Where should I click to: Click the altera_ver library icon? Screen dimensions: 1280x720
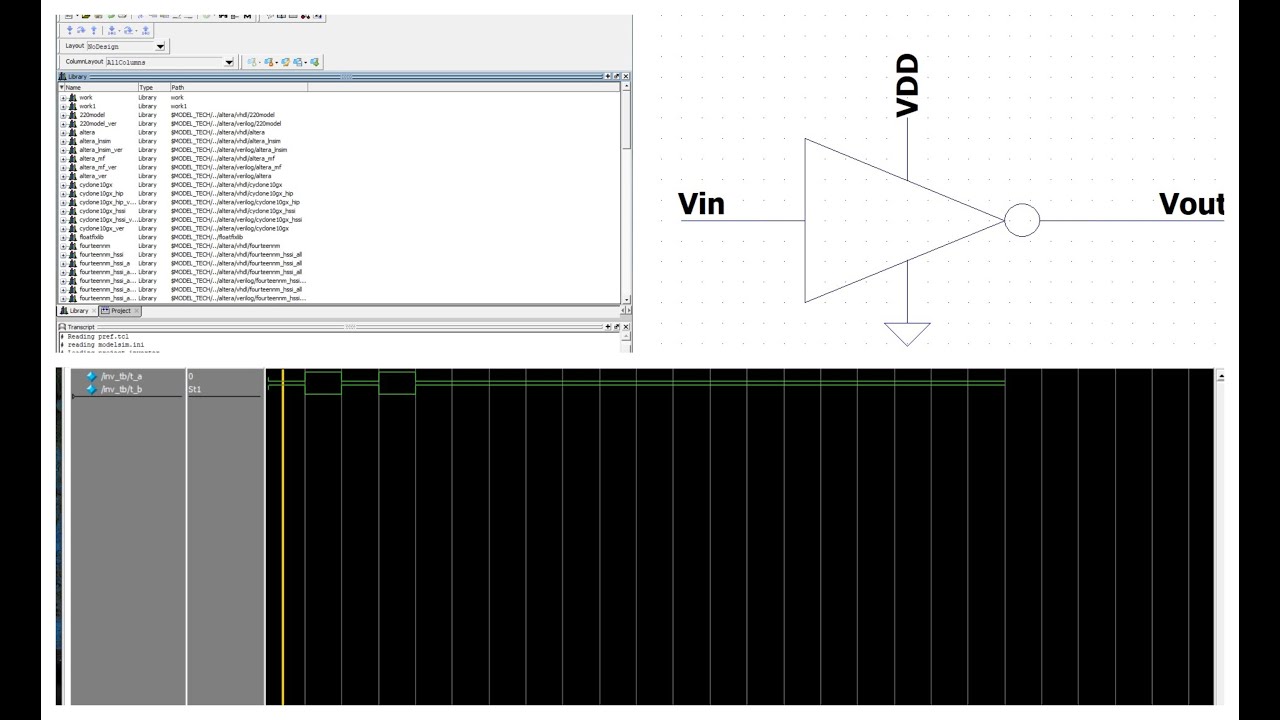click(x=72, y=176)
